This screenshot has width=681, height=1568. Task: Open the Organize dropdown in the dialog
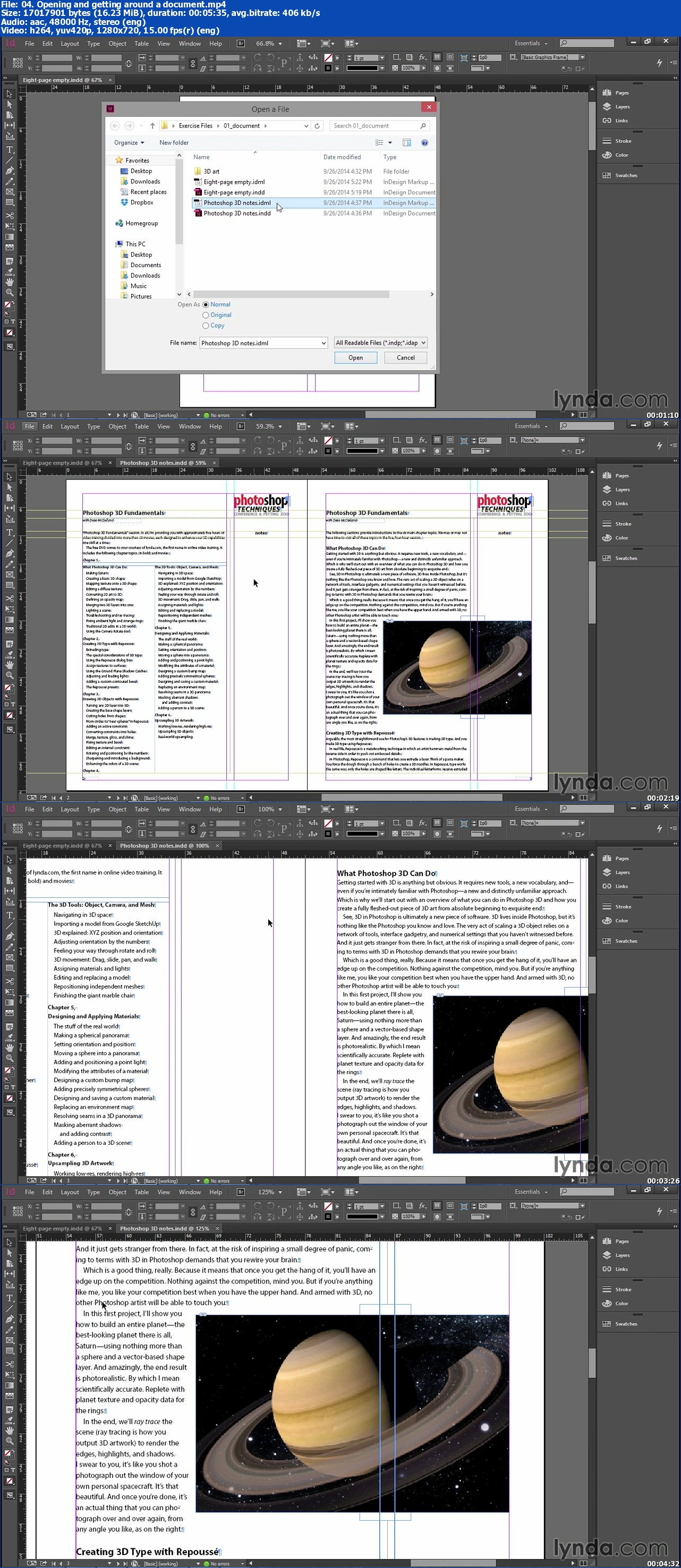coord(129,142)
